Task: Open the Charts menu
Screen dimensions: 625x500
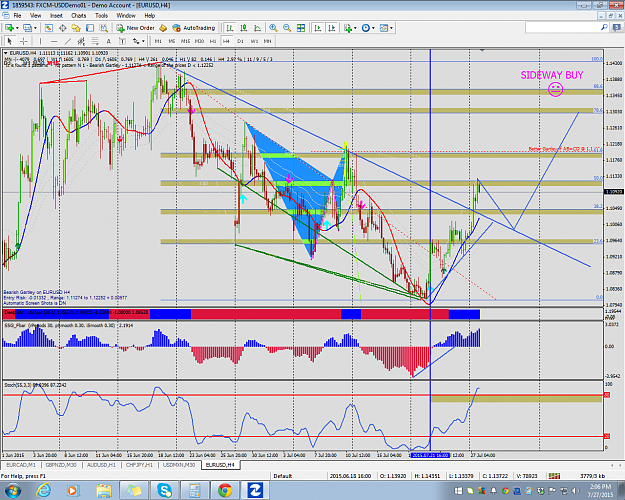Action: click(79, 16)
